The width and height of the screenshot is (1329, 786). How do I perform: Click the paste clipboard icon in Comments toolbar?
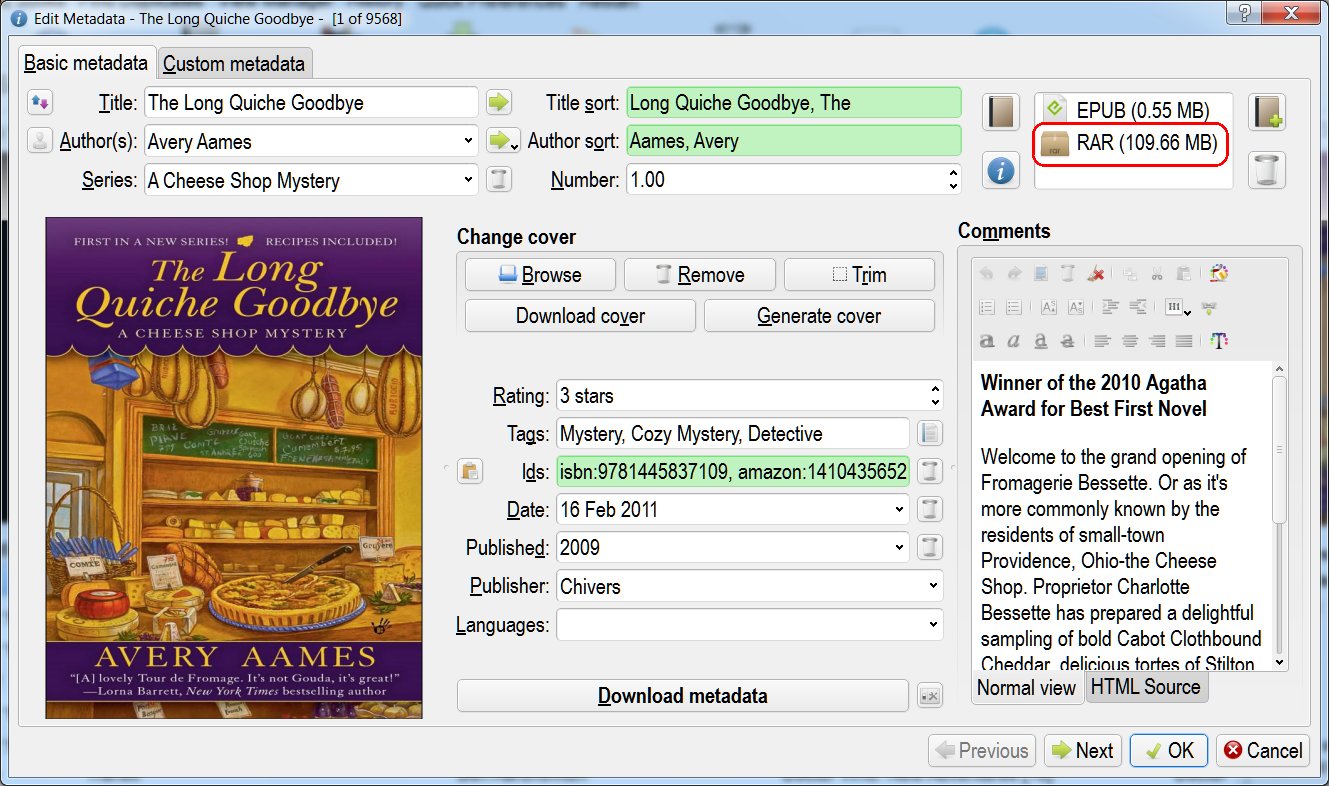1184,274
